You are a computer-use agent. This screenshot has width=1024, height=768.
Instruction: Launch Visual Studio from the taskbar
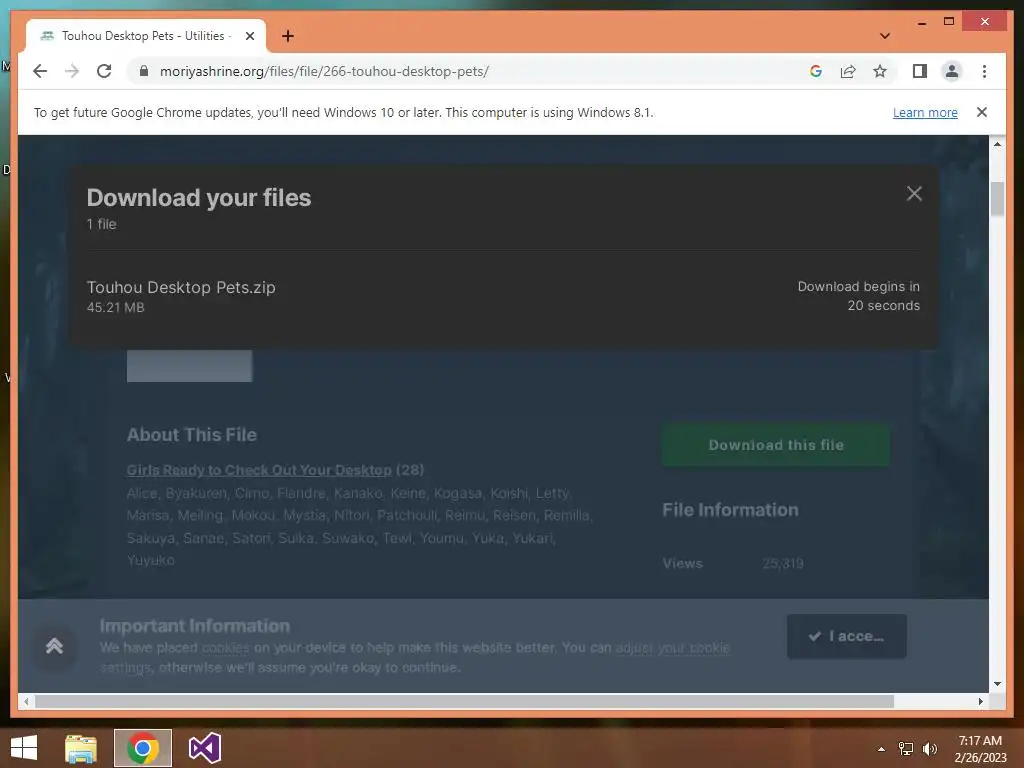tap(204, 748)
